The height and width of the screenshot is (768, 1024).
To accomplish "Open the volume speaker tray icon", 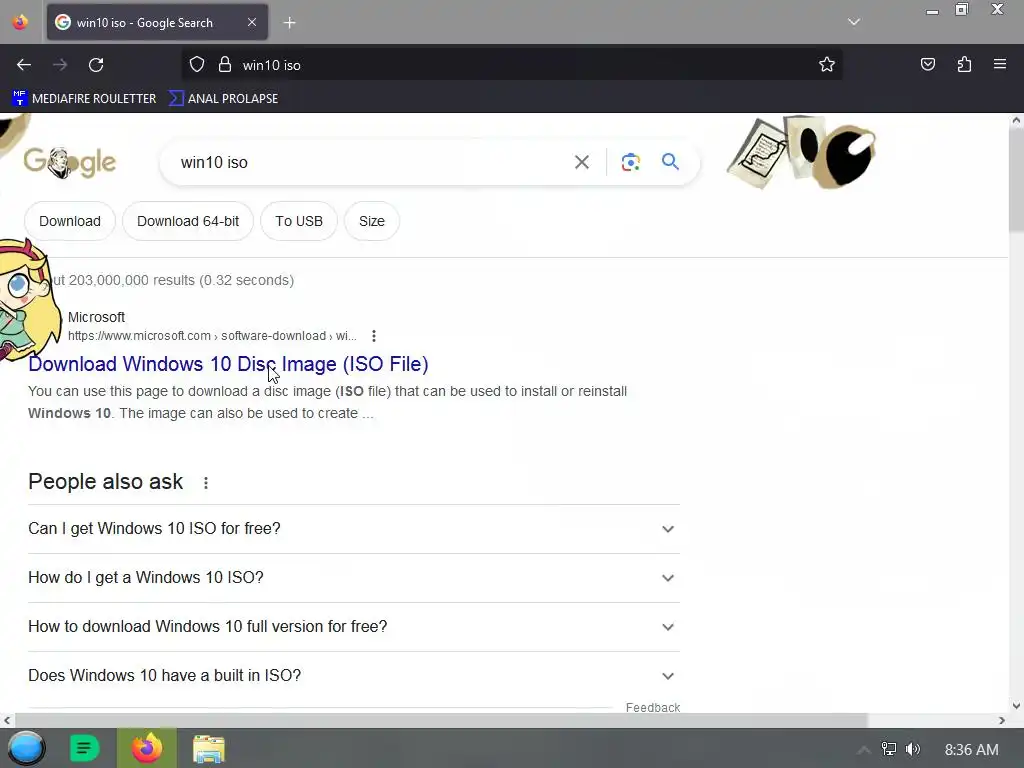I will coord(912,748).
